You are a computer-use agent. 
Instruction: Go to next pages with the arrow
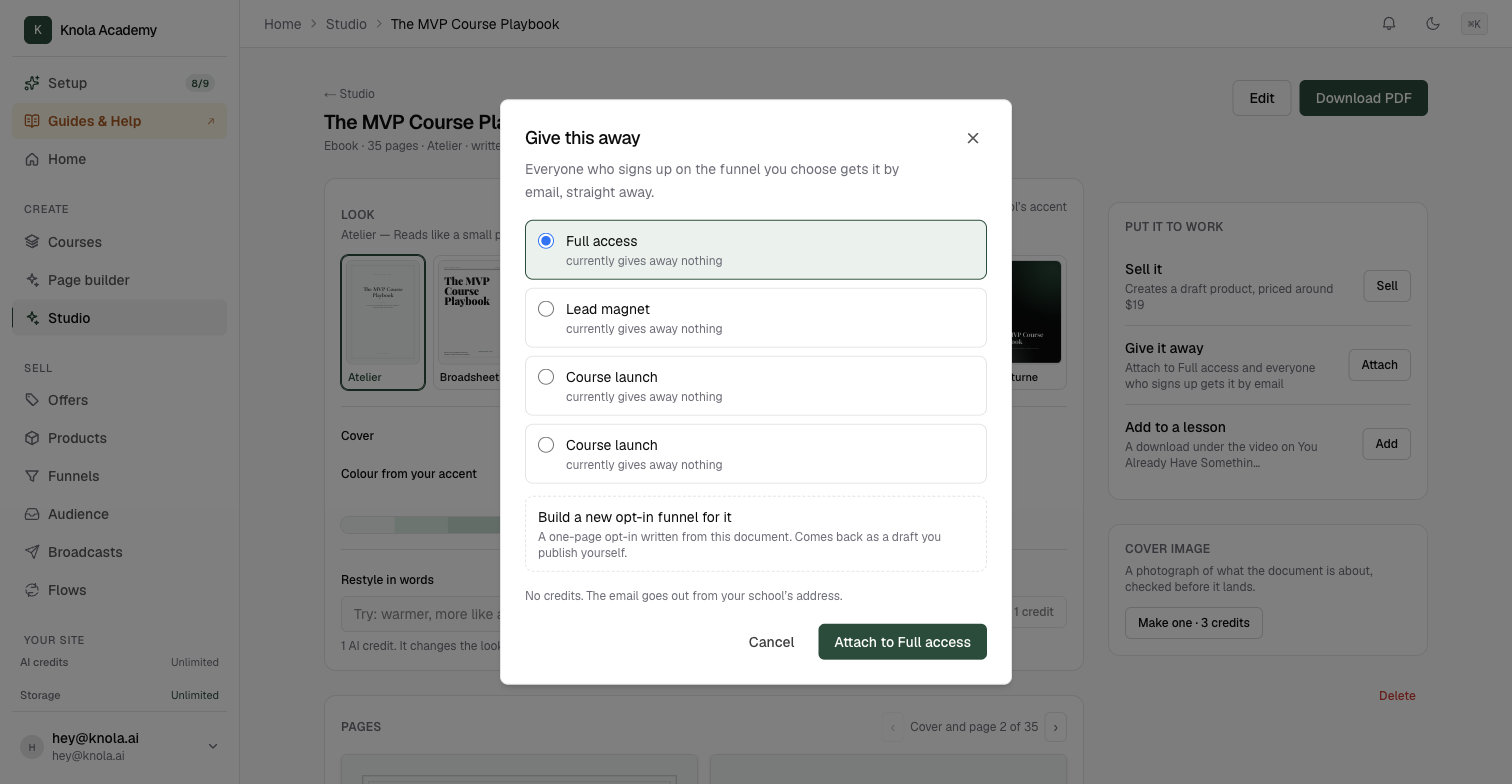(x=1056, y=727)
